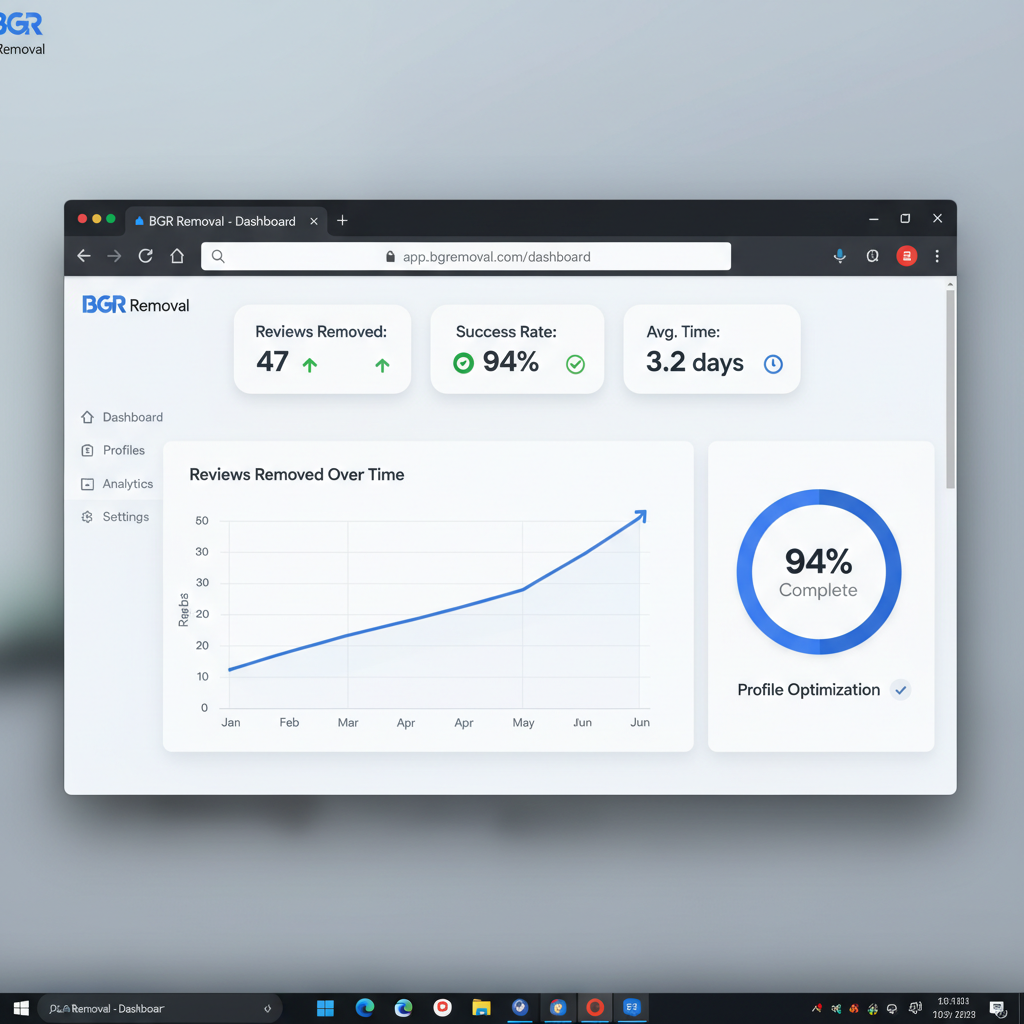
Task: Open the red Opera icon in taskbar
Action: pos(595,1007)
